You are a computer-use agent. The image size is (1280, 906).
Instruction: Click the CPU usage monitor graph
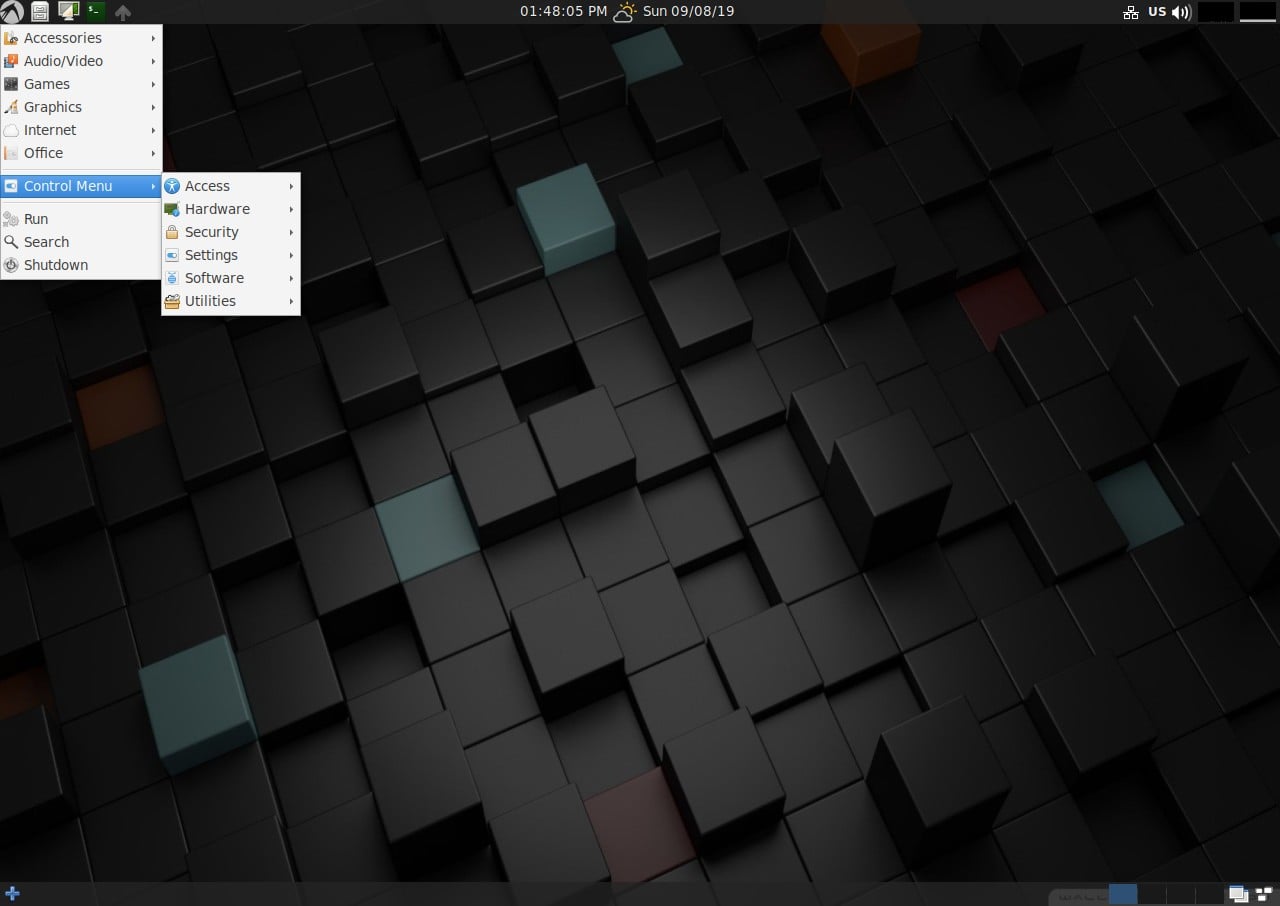click(x=1216, y=12)
